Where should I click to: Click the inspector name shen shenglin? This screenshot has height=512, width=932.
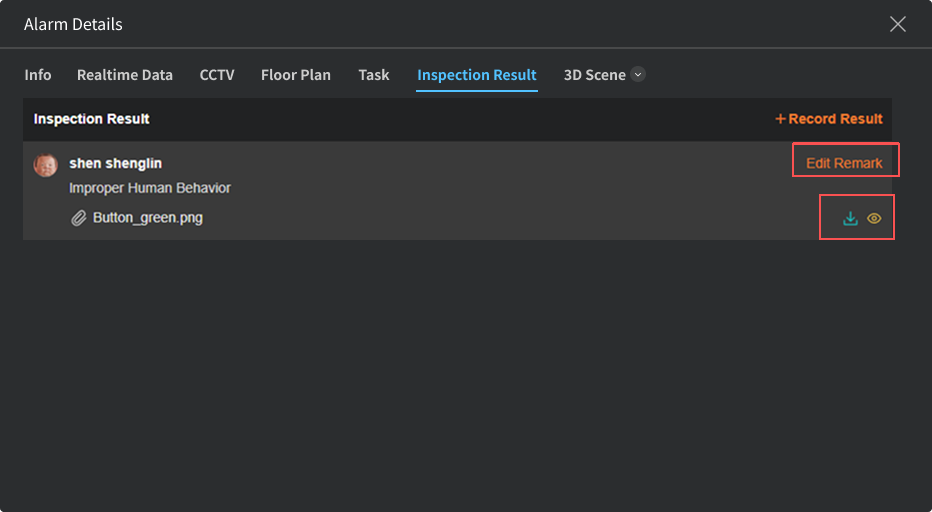tap(115, 163)
